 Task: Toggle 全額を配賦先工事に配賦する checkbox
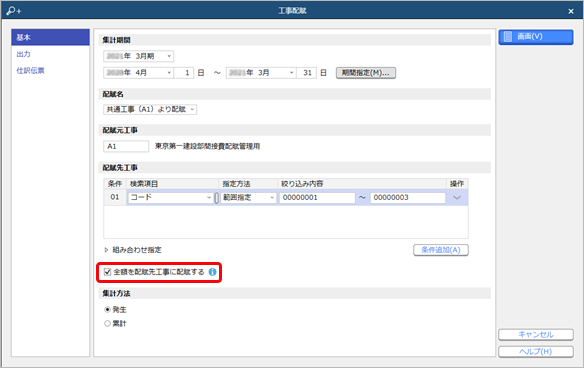coord(108,272)
